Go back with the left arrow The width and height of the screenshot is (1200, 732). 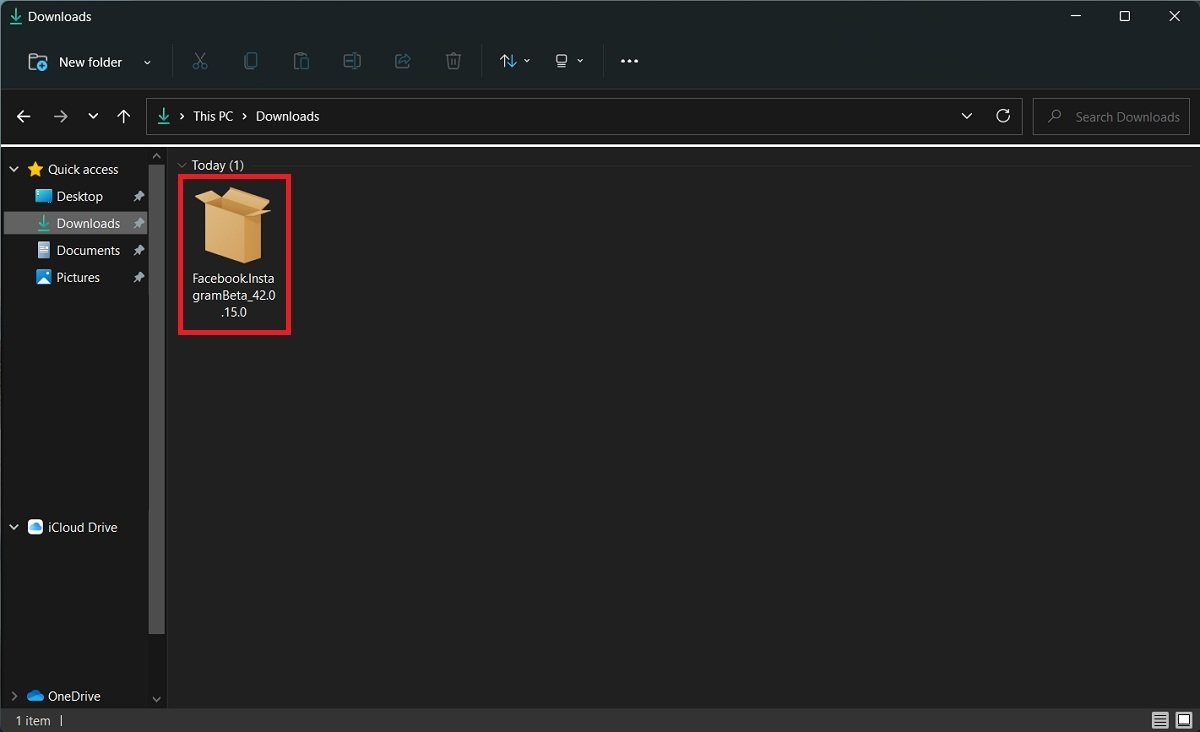24,116
